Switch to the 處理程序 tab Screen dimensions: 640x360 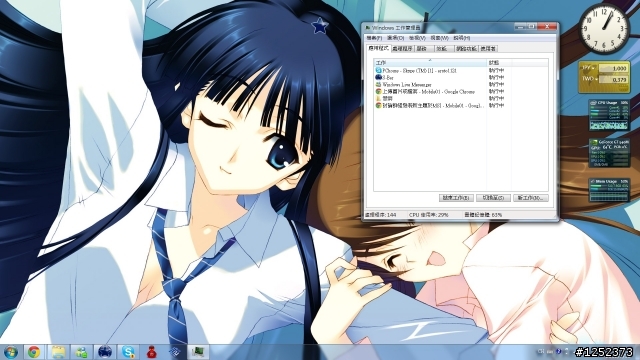pyautogui.click(x=402, y=49)
